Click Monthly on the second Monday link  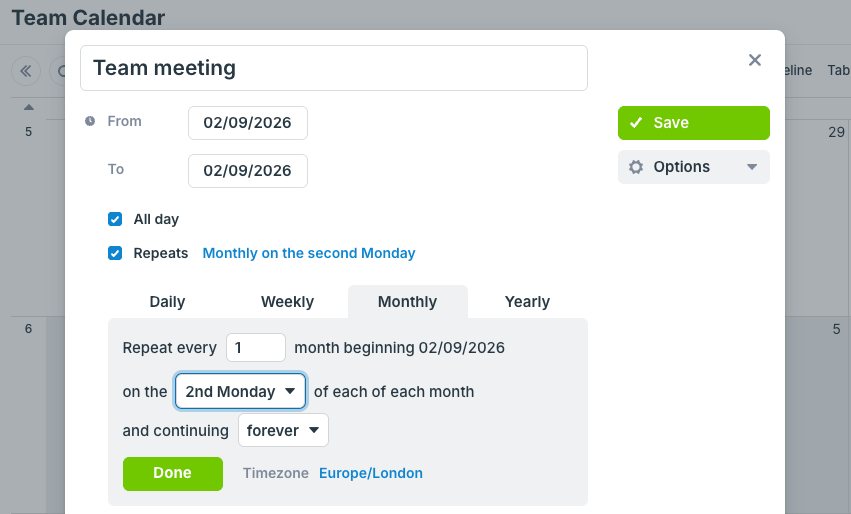(x=309, y=253)
